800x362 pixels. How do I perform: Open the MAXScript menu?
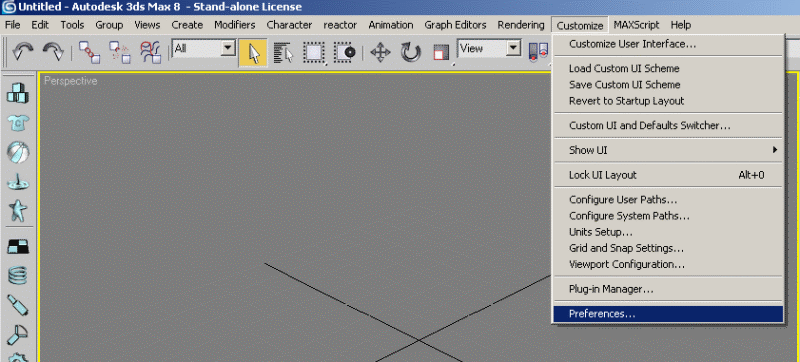coord(636,25)
